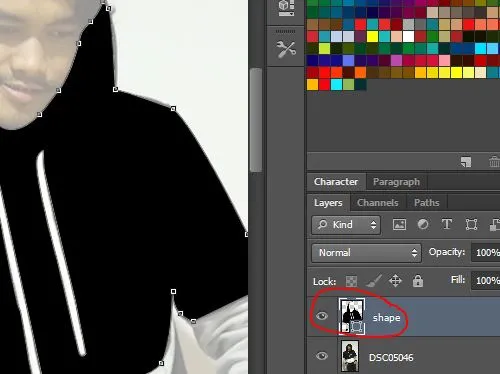Image resolution: width=500 pixels, height=374 pixels.
Task: Lock image pixels brush icon
Action: pyautogui.click(x=373, y=281)
